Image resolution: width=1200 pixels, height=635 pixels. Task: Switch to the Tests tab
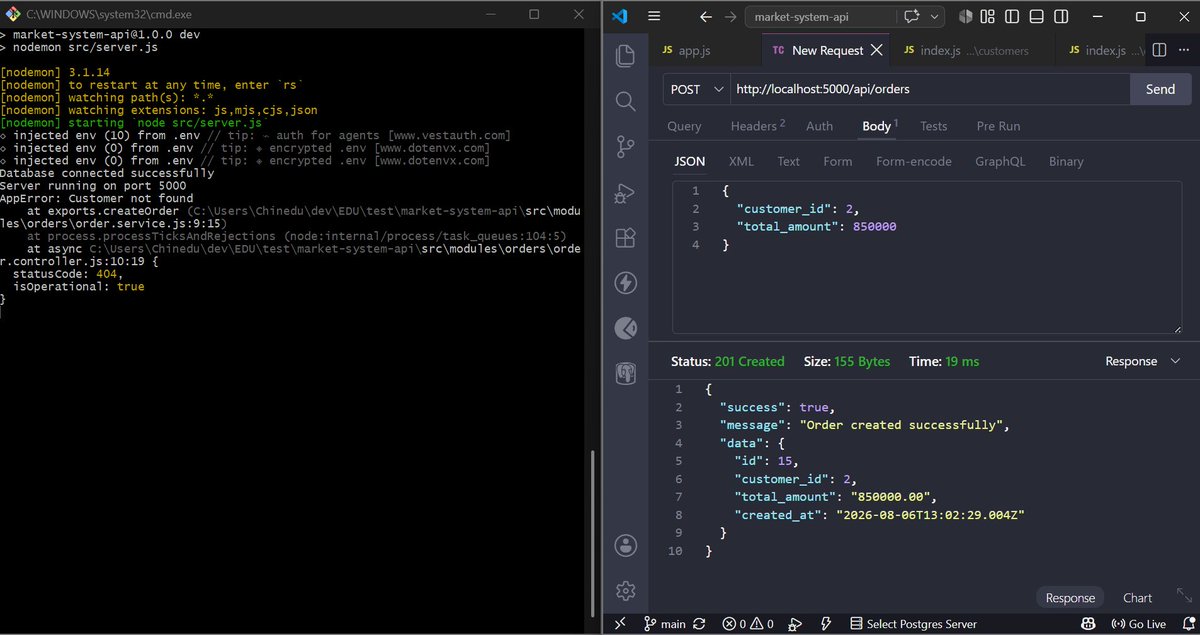click(933, 126)
